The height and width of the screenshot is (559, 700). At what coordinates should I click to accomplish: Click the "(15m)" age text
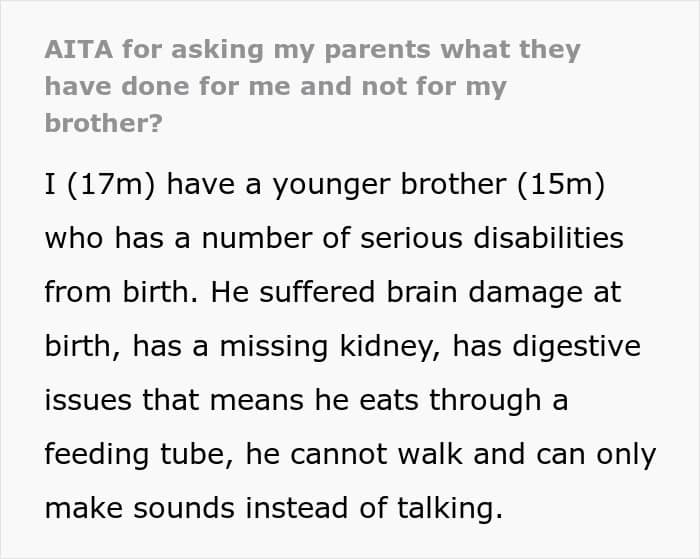coord(561,184)
